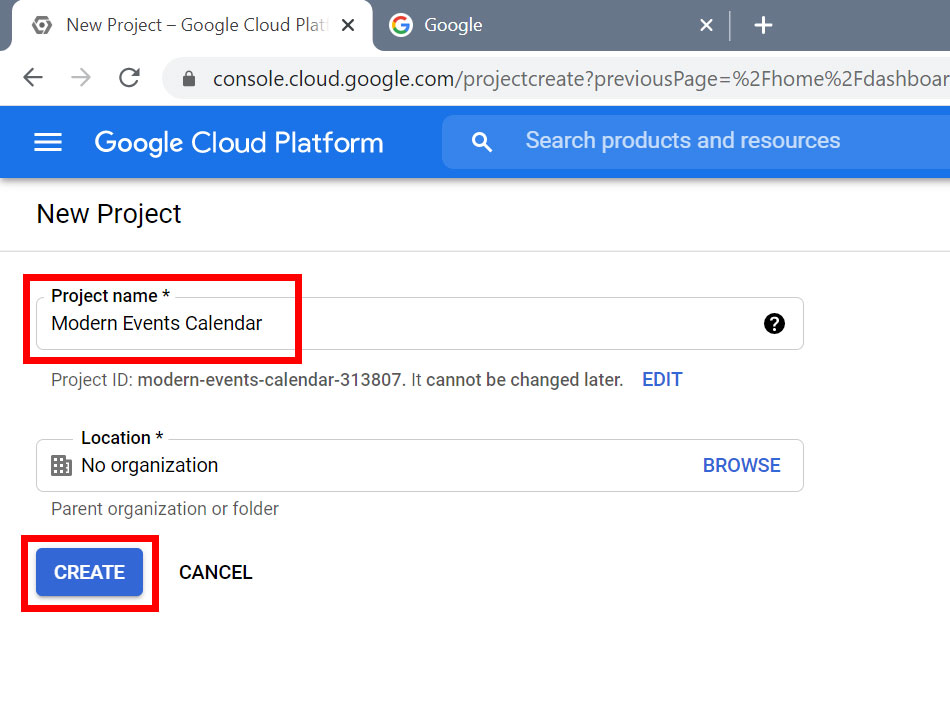Close the New Project tab
Viewport: 950px width, 703px height.
click(x=348, y=25)
